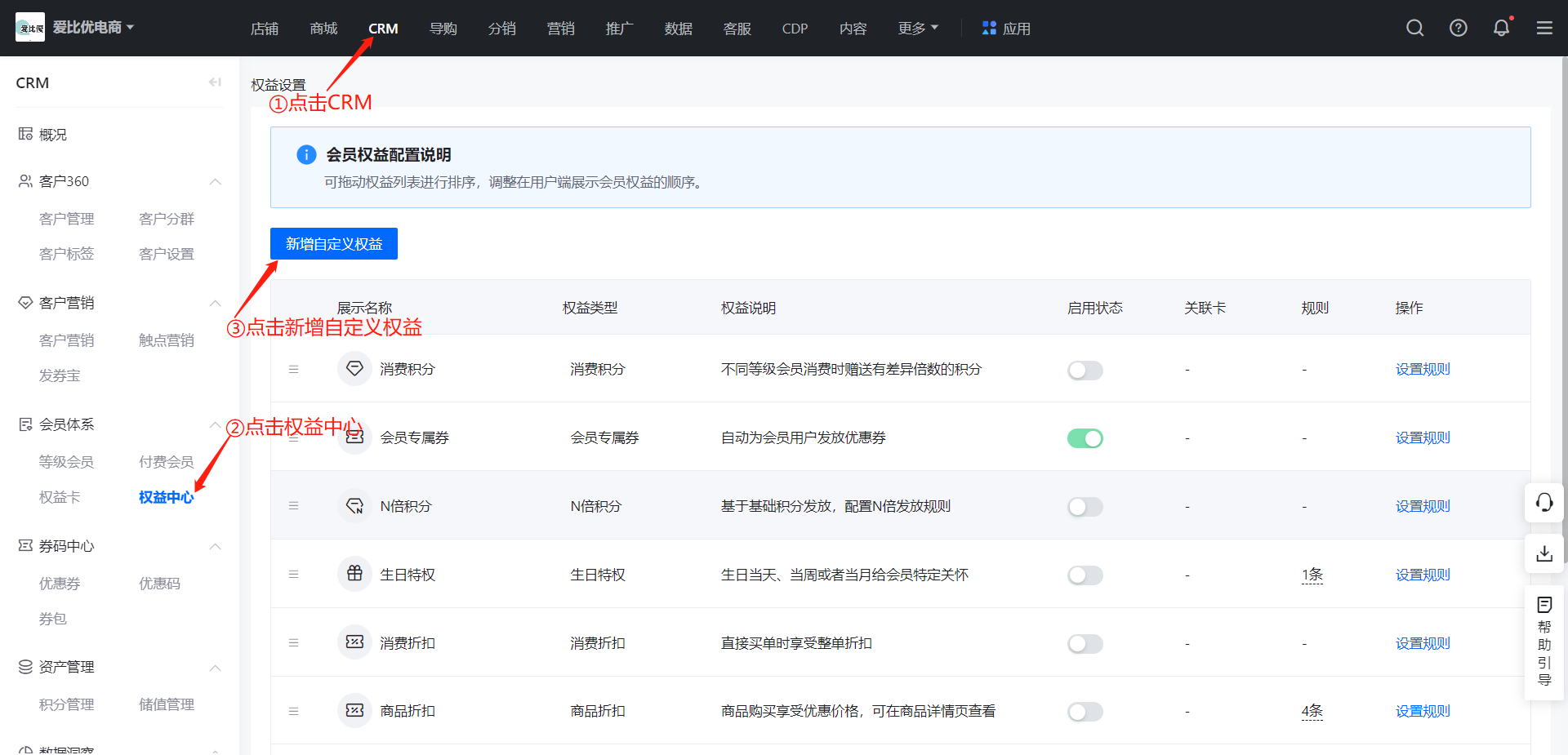Click the 客户360 person icon
This screenshot has height=755, width=1568.
(25, 180)
